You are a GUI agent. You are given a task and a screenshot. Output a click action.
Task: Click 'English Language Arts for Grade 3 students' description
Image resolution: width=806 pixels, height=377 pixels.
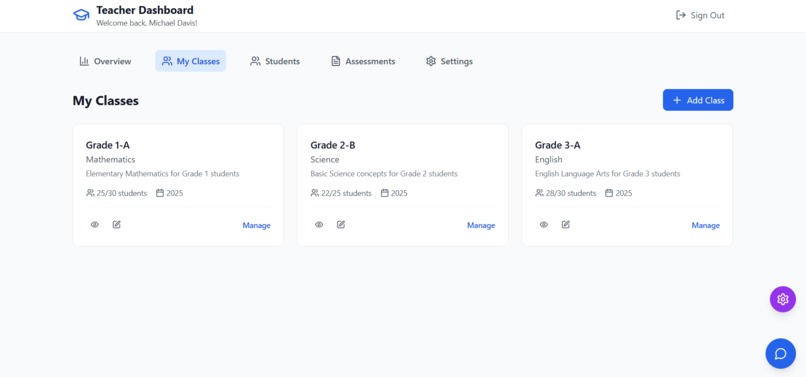608,174
